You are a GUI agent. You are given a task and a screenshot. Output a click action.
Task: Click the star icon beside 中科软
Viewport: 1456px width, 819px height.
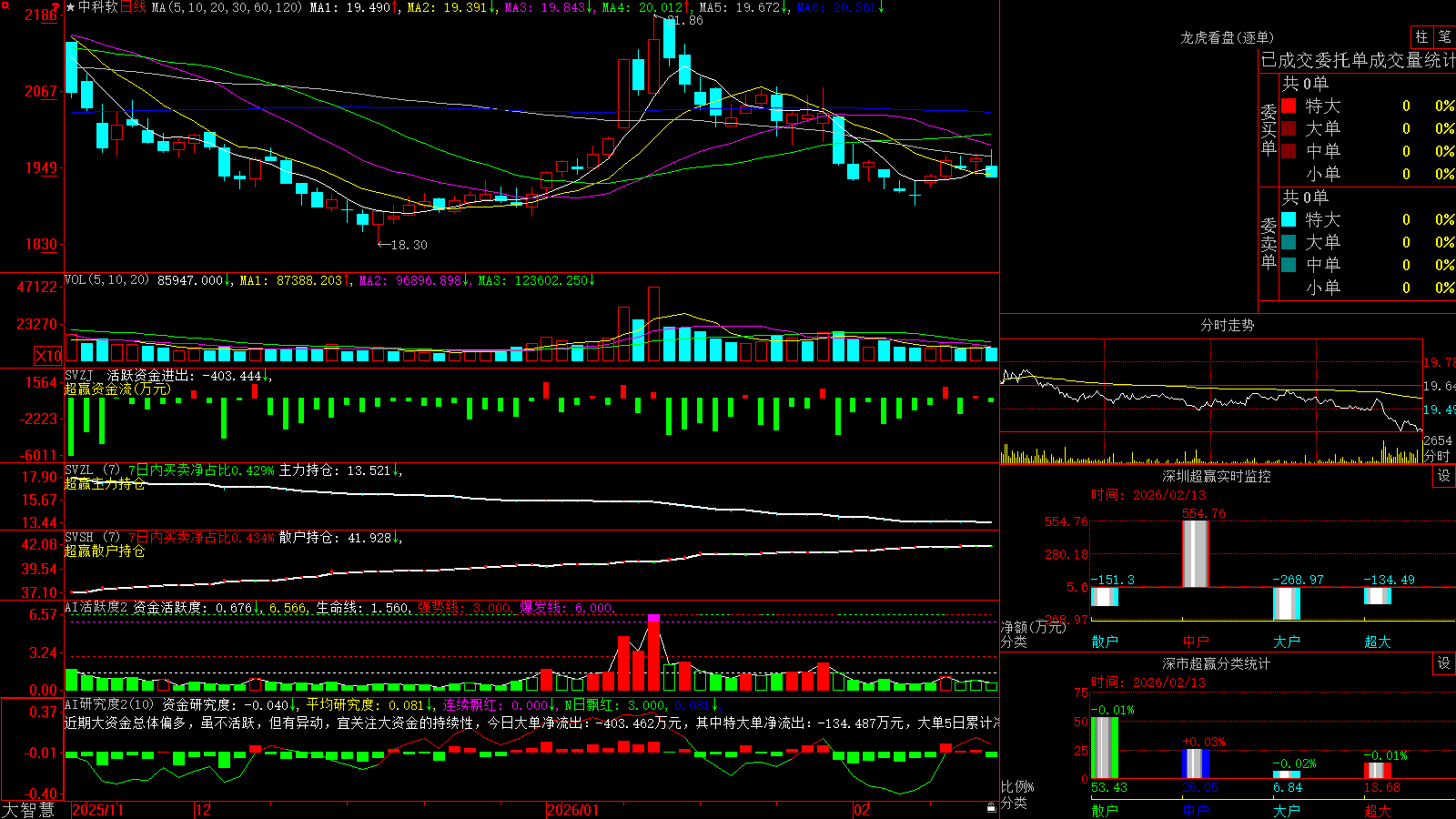click(71, 7)
